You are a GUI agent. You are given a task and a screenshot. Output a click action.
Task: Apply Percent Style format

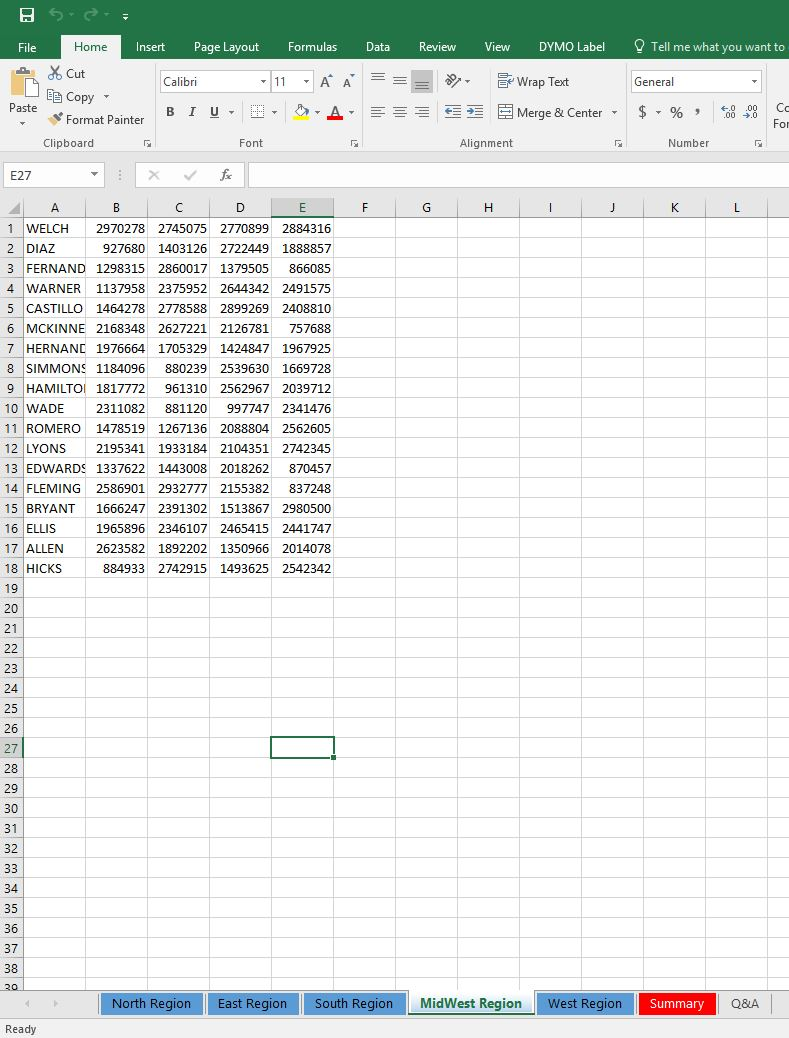676,112
